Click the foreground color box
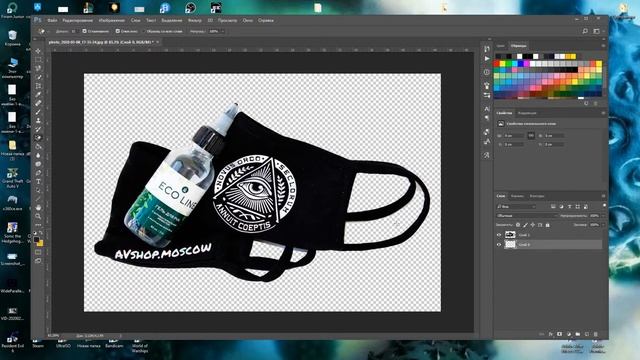This screenshot has width=640, height=360. point(36,240)
